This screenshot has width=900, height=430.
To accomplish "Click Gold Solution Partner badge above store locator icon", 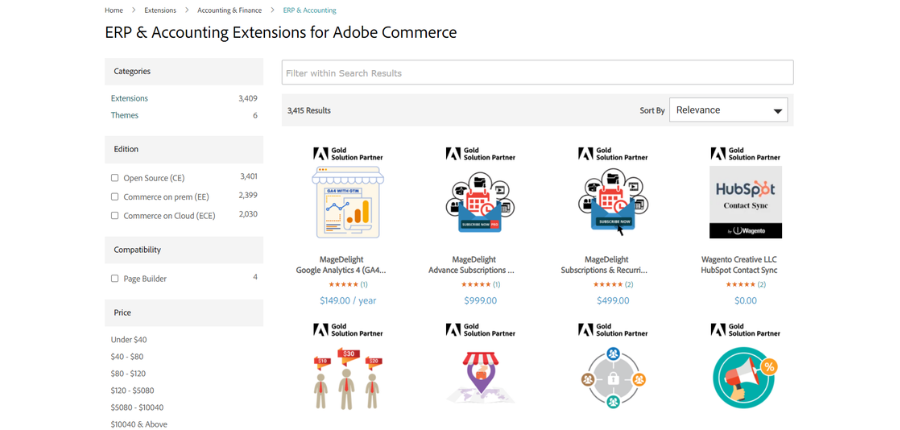I will pyautogui.click(x=480, y=330).
